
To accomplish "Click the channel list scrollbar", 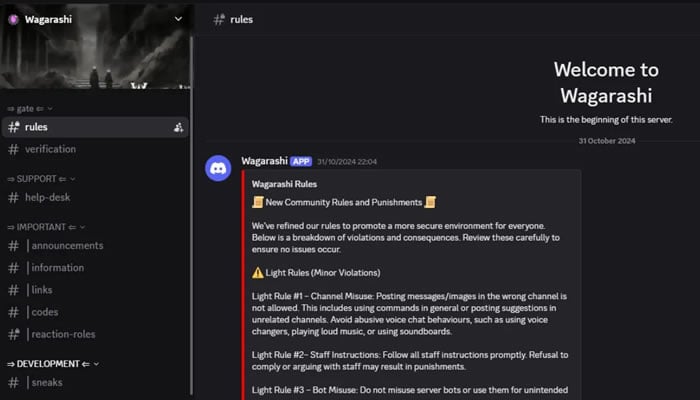I will [x=192, y=214].
